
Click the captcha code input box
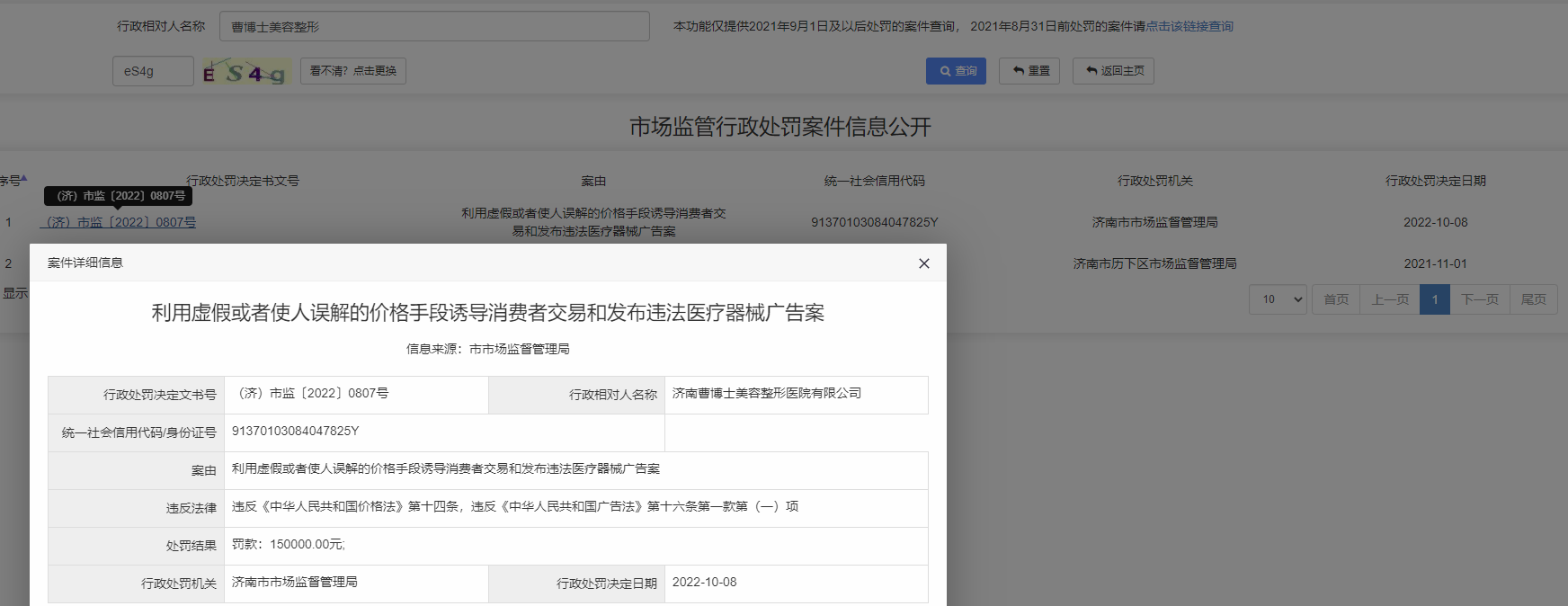point(153,71)
